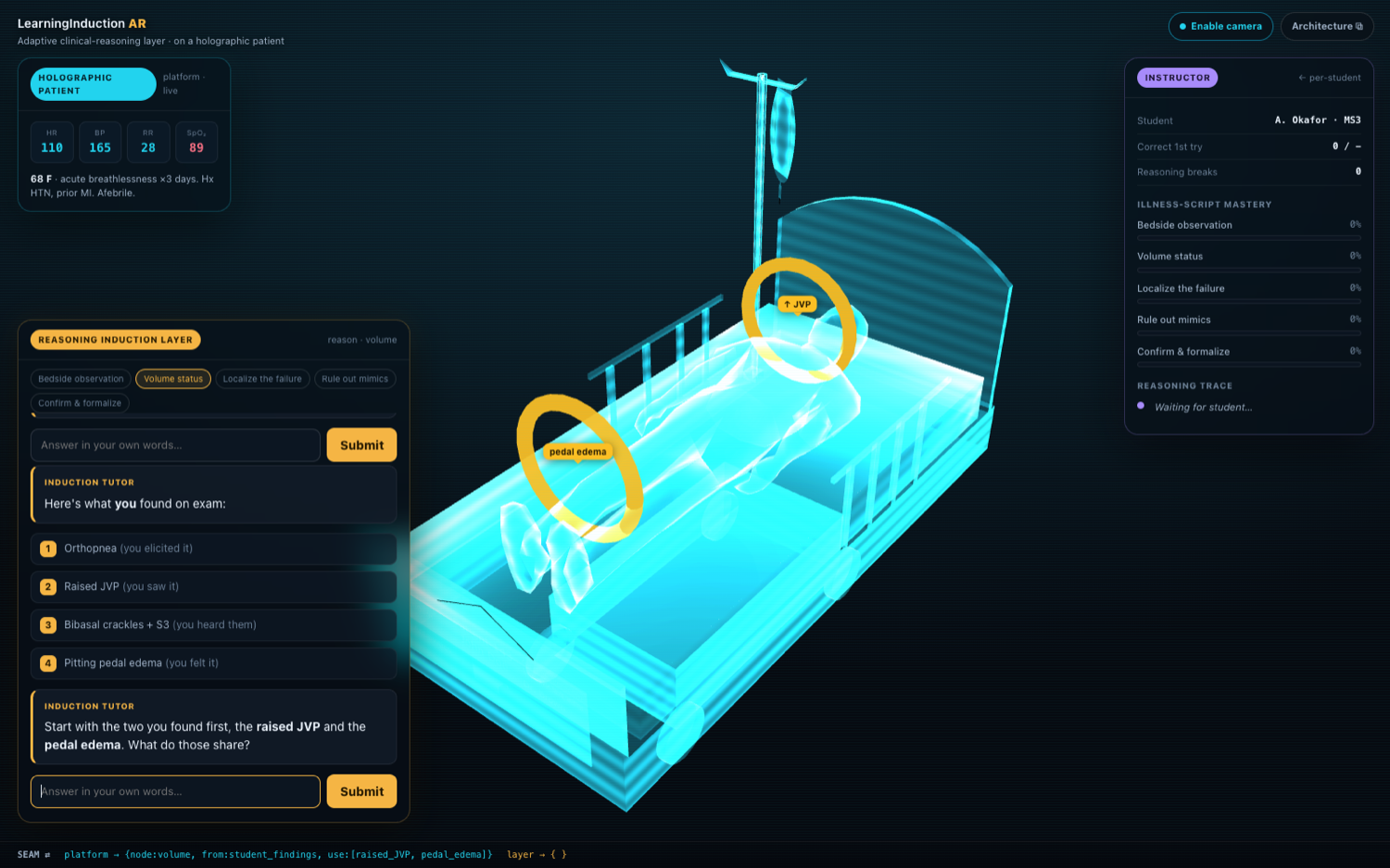Viewport: 1390px width, 868px height.
Task: Click the per-student back link
Action: 1330,78
